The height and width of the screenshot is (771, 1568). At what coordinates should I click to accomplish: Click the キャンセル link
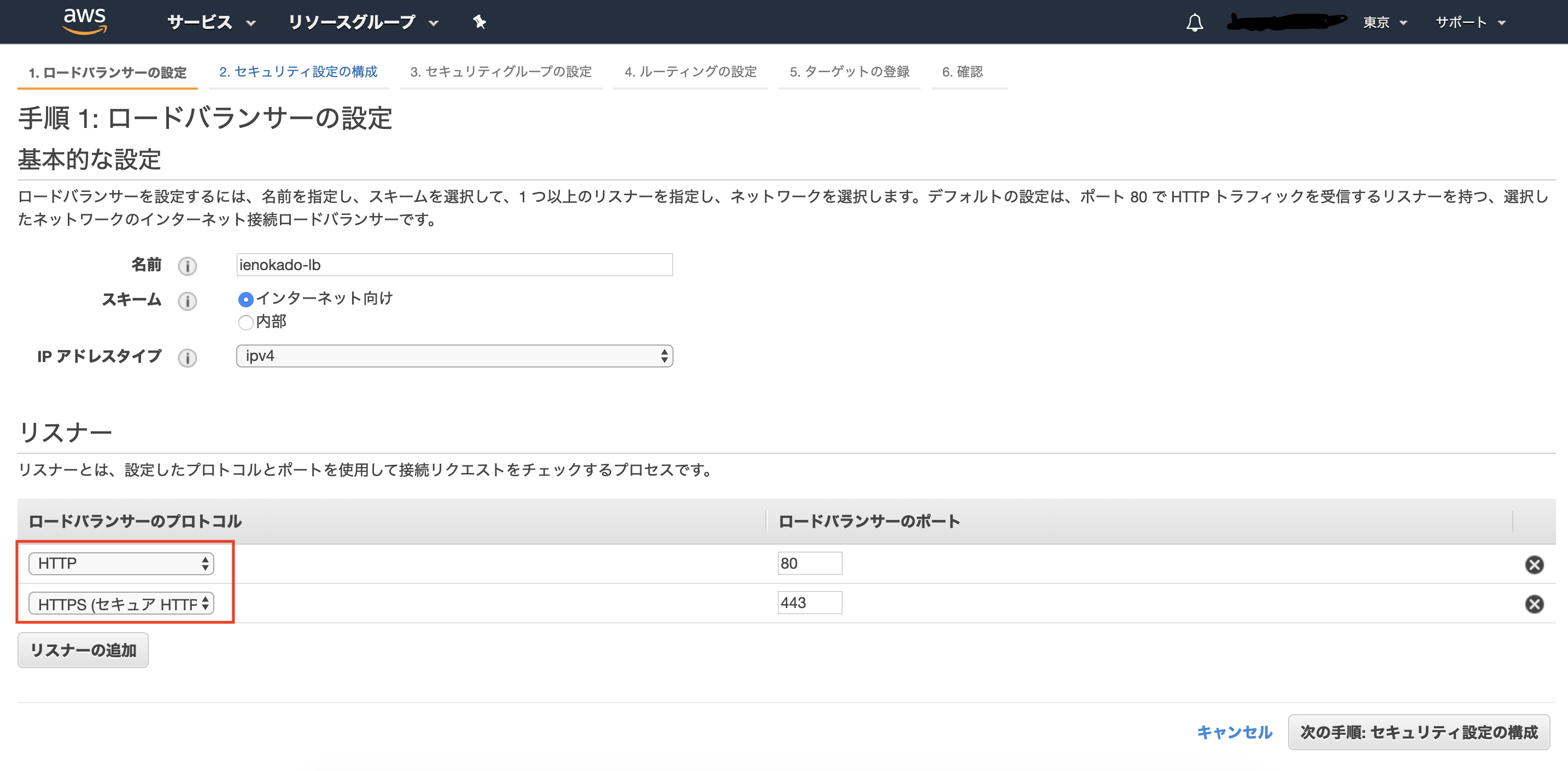click(1234, 732)
